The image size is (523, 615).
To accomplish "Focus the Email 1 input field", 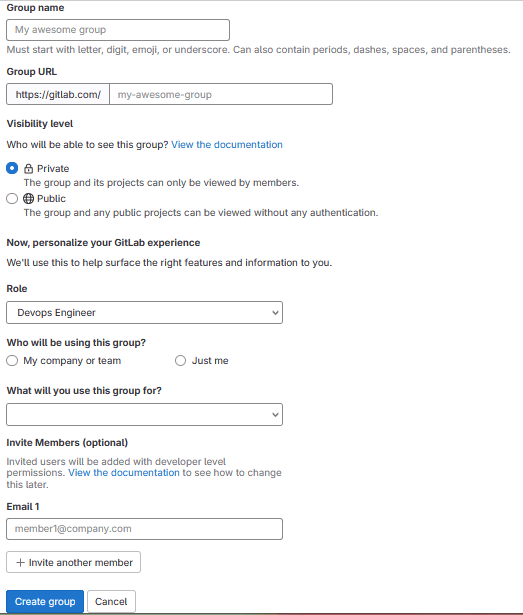I will click(x=144, y=529).
